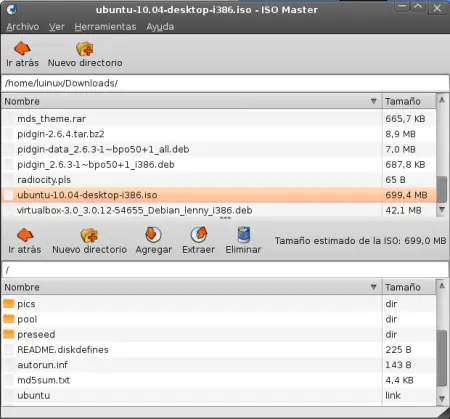
Task: Select mds_theme.rar file name
Action: pos(52,119)
